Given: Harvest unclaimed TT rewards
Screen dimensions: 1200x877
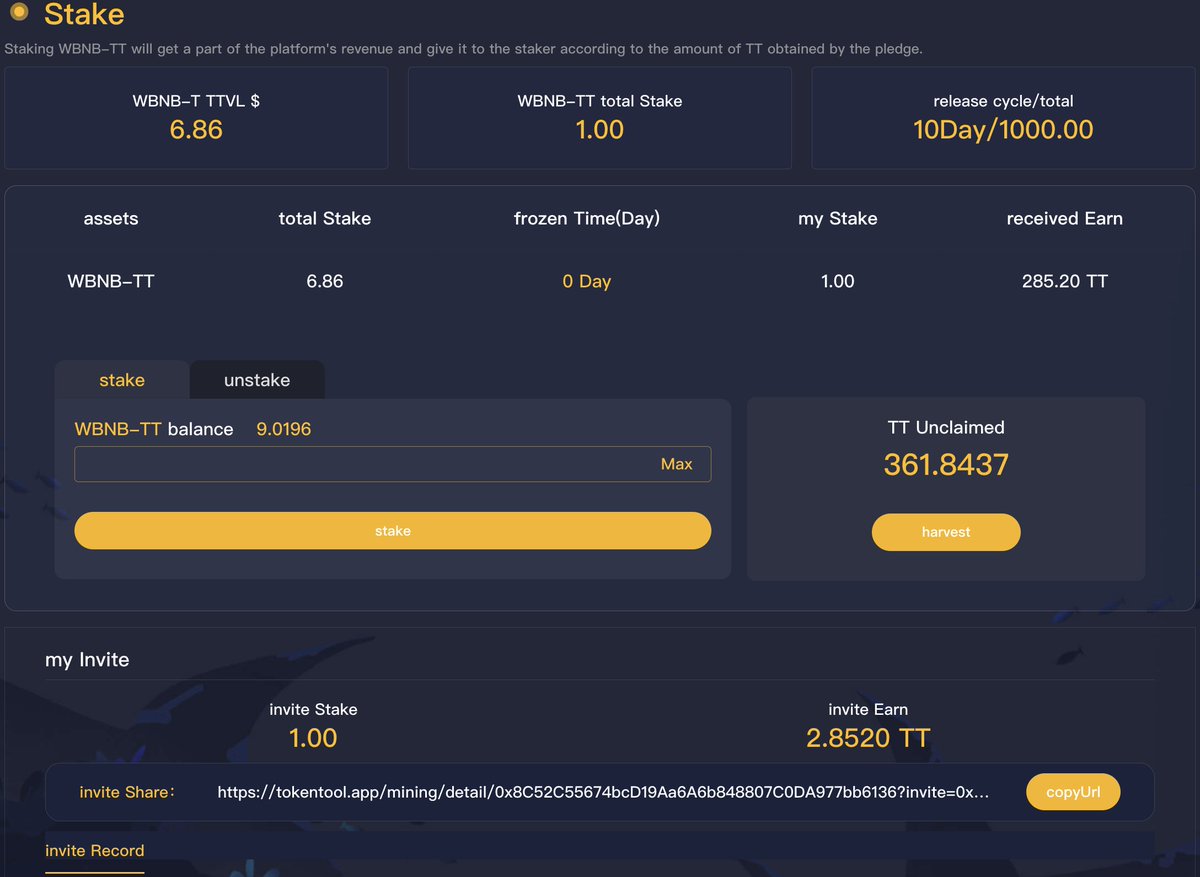Looking at the screenshot, I should click(x=946, y=532).
